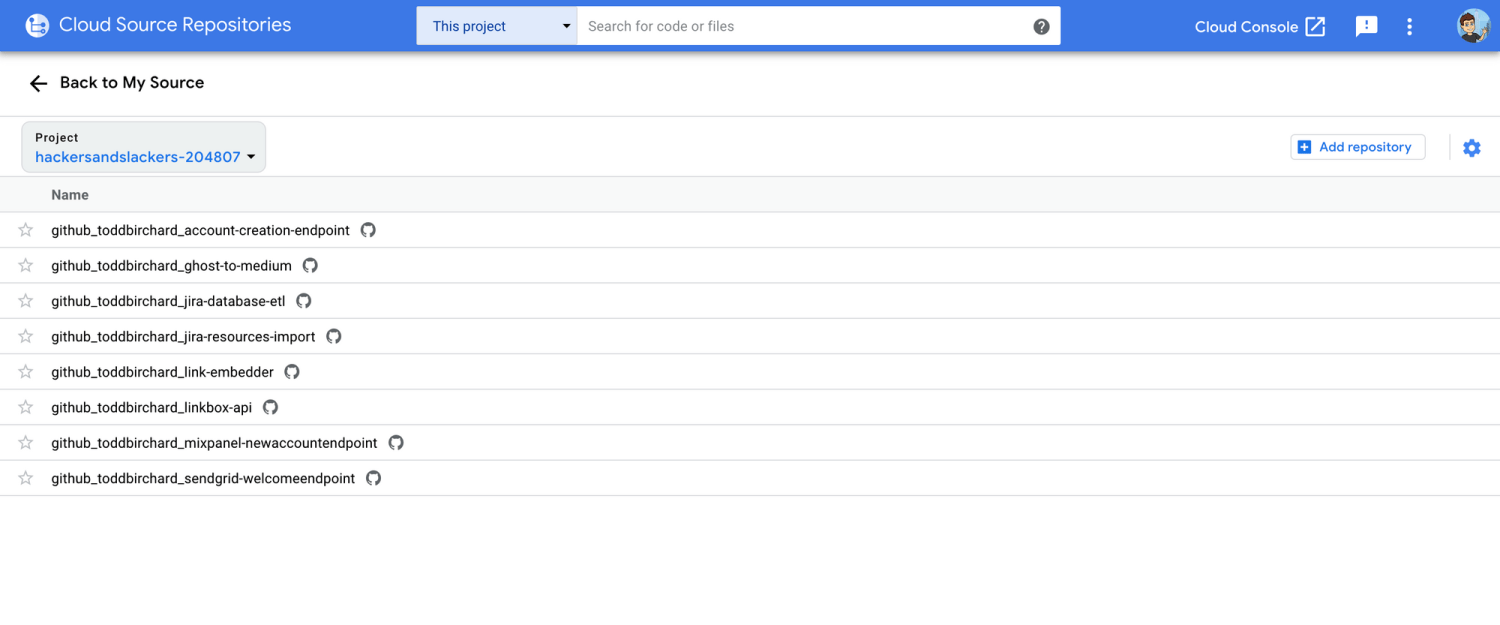Open github_toddbirchard_account-creation-endpoint repository
Image resolution: width=1500 pixels, height=625 pixels.
point(201,230)
